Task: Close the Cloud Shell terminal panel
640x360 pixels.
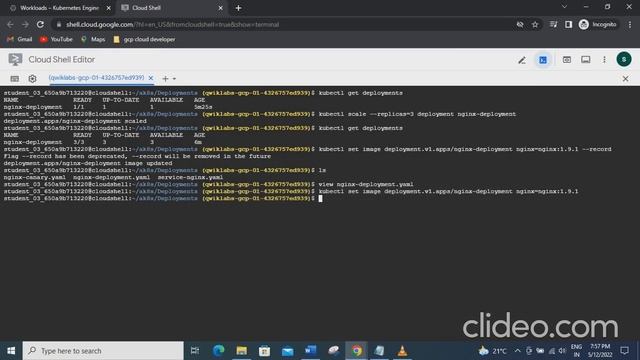Action: [625, 78]
